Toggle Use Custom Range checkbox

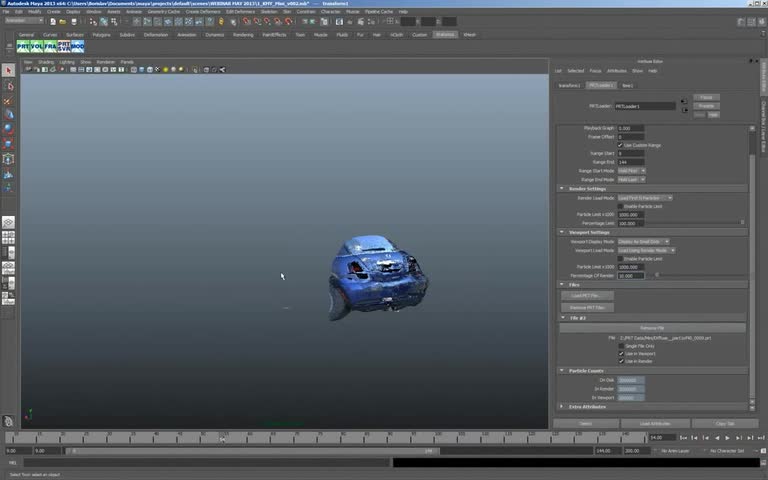point(621,145)
